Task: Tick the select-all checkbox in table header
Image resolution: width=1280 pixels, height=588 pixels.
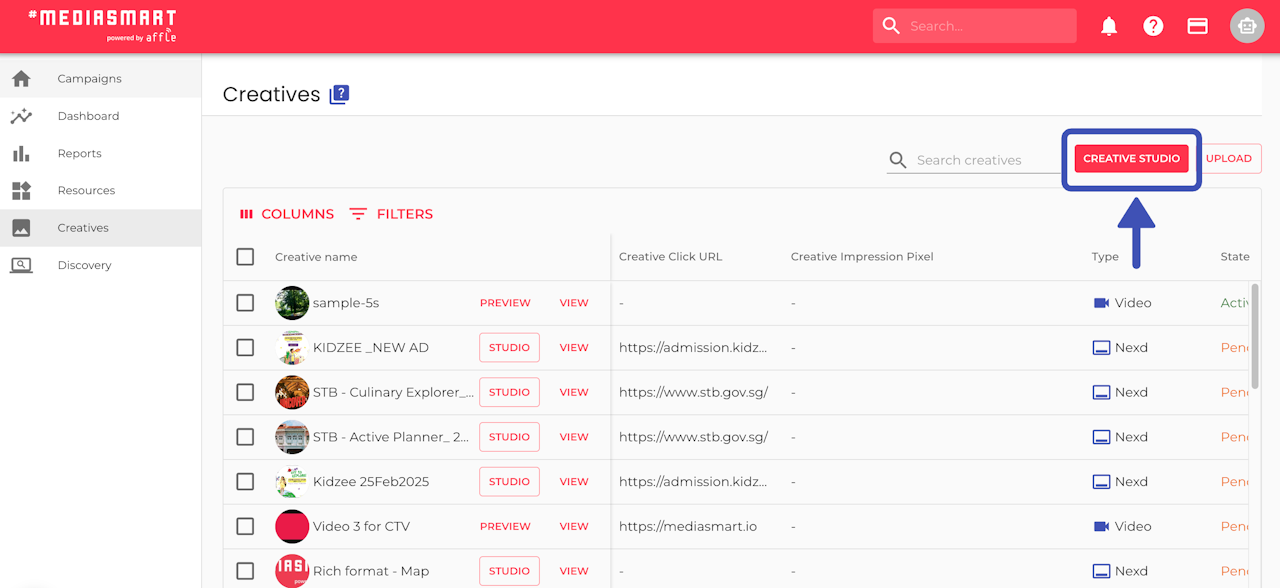Action: [x=245, y=257]
